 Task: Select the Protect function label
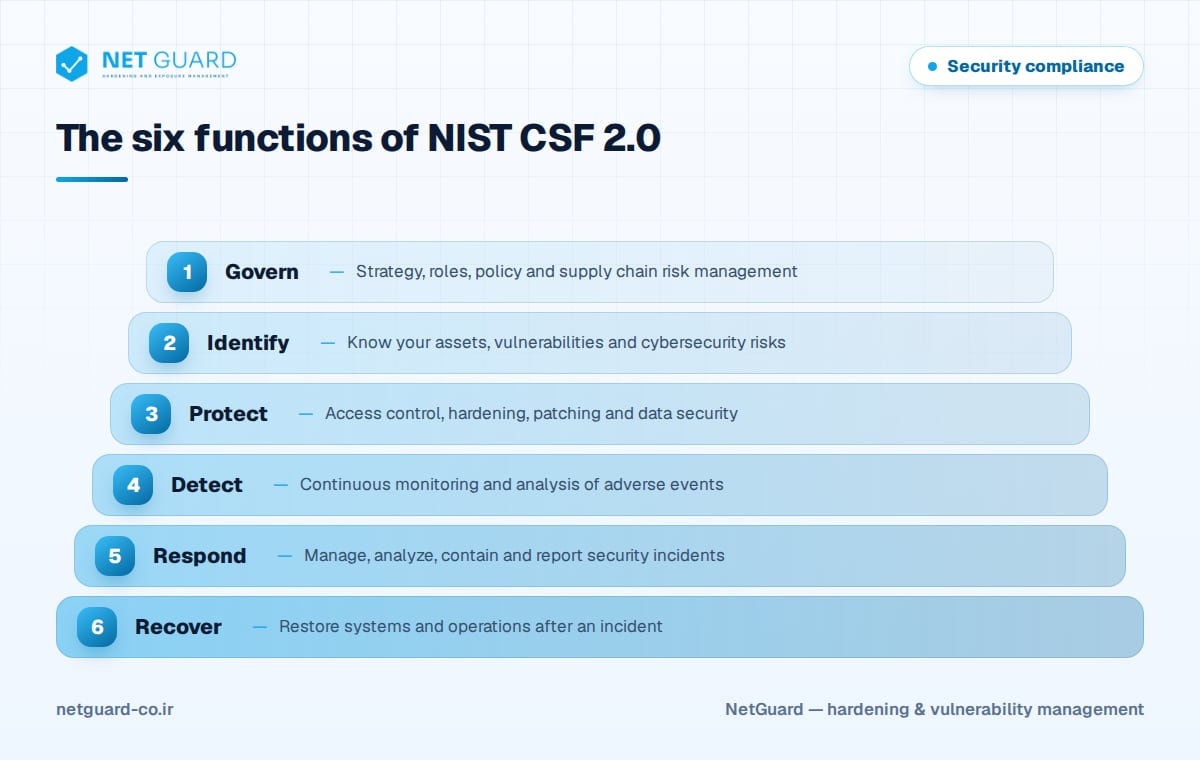[x=228, y=414]
